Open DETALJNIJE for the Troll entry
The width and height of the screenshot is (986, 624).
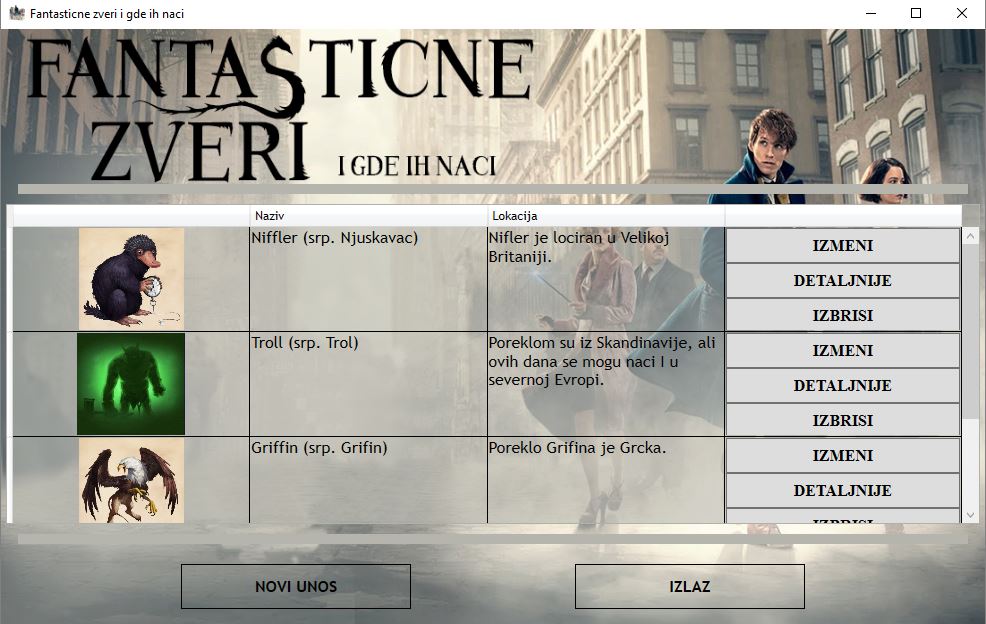843,385
